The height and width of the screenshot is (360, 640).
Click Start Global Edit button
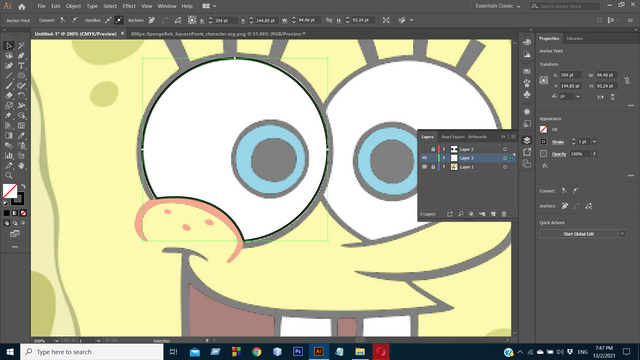pyautogui.click(x=578, y=234)
